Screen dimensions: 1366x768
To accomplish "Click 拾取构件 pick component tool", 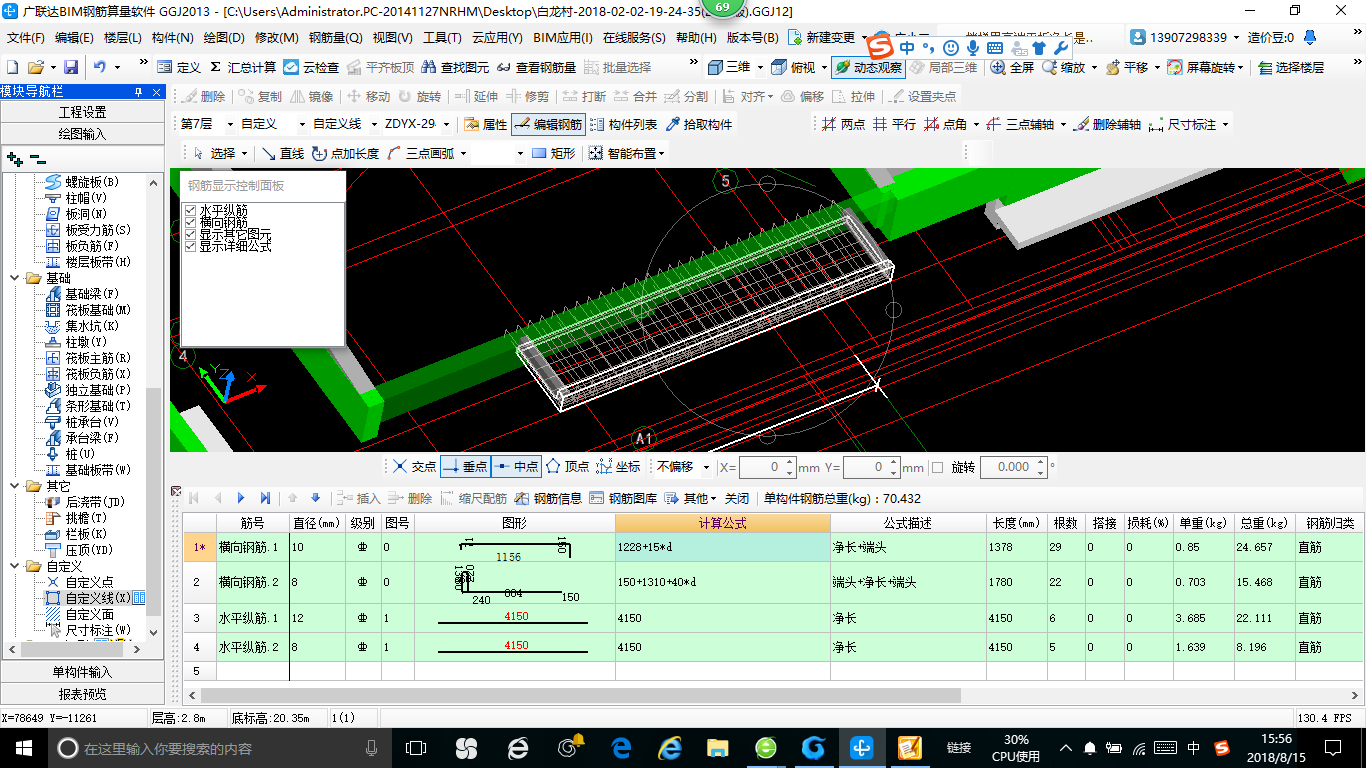I will [698, 124].
